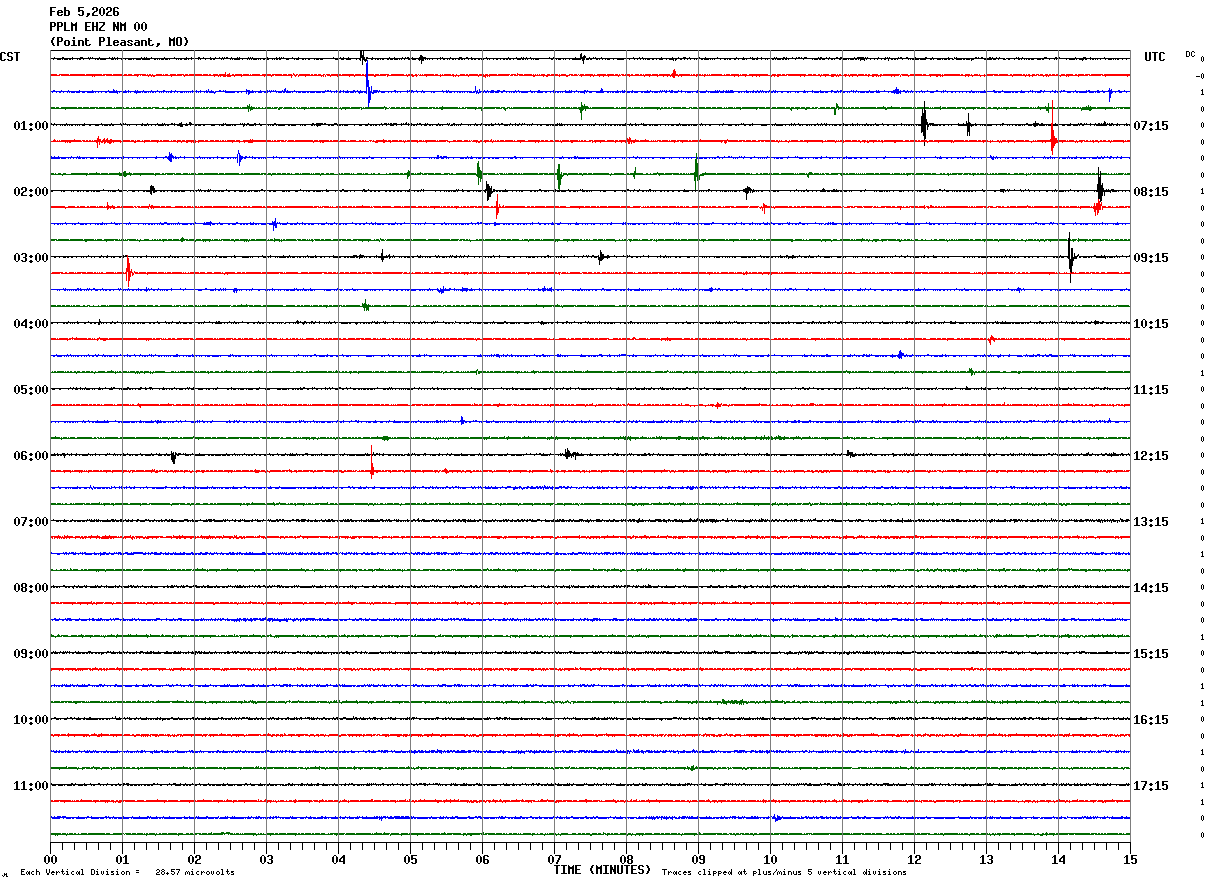1210x886 pixels.
Task: Click the traces clipped footnote text
Action: tap(784, 872)
